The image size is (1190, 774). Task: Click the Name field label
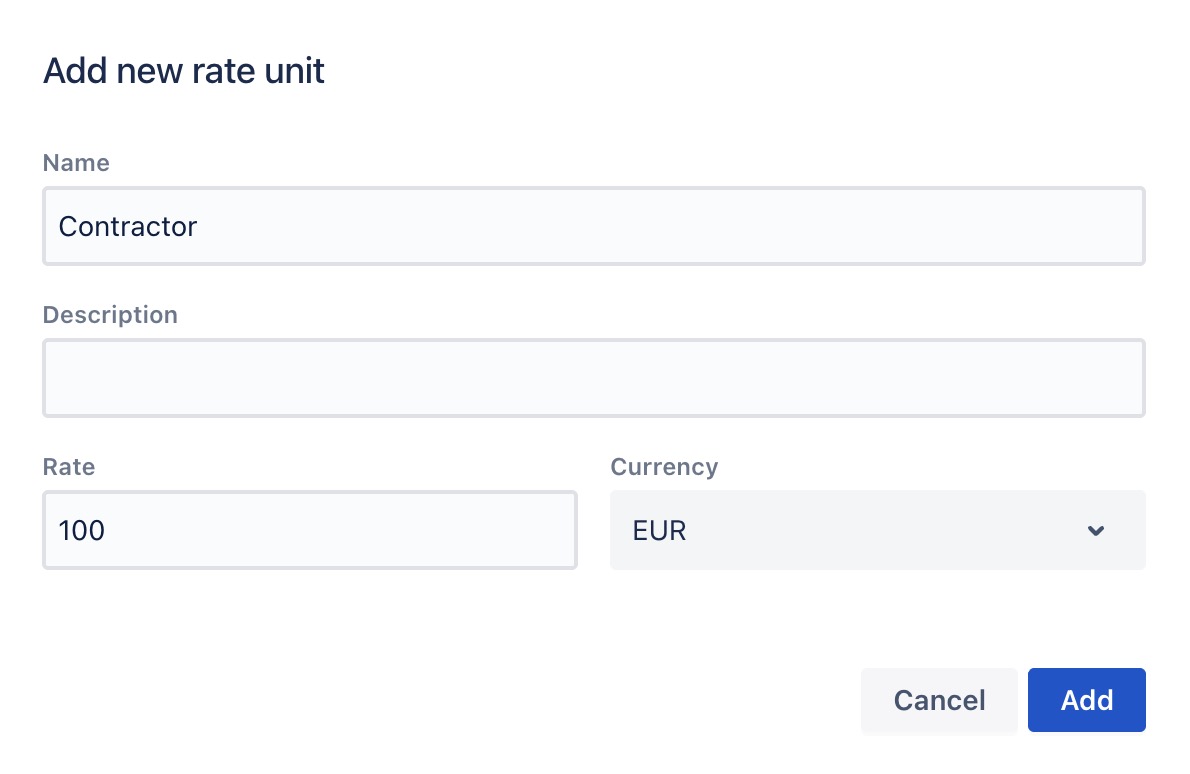pyautogui.click(x=76, y=163)
